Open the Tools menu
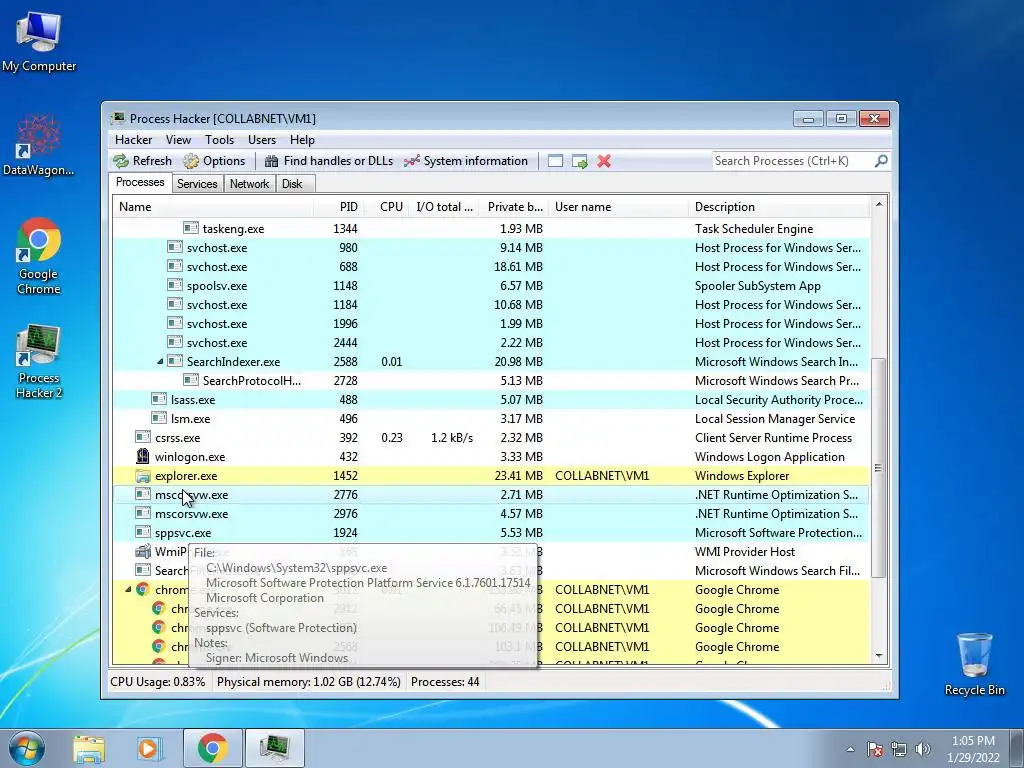Screen dimensions: 1024x768 click(219, 140)
